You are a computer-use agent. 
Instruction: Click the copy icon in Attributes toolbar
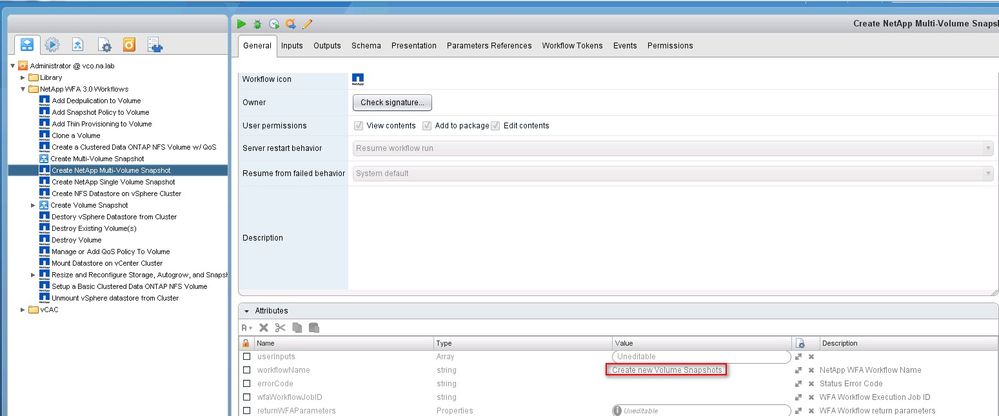click(297, 327)
